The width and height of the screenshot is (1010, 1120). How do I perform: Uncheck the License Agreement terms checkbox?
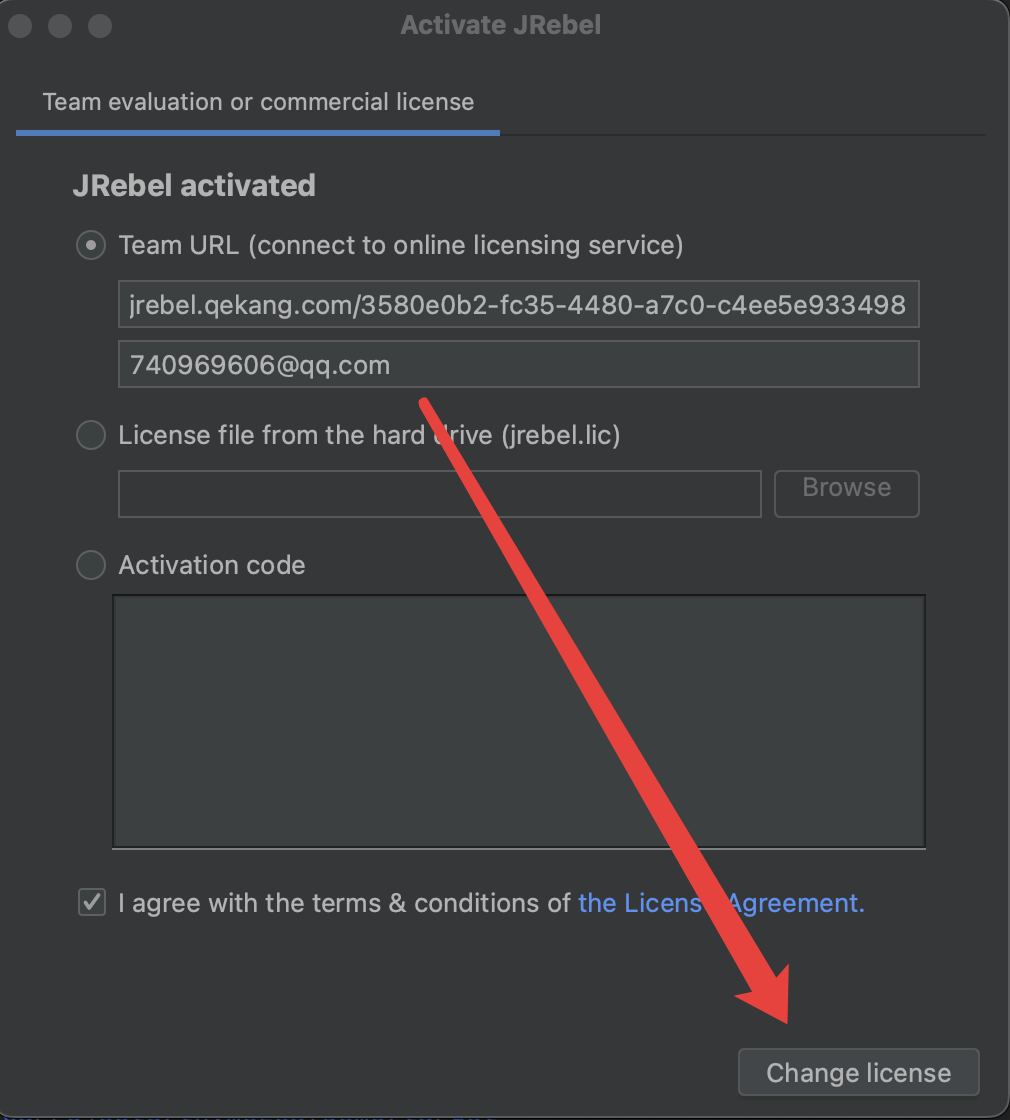pyautogui.click(x=92, y=903)
